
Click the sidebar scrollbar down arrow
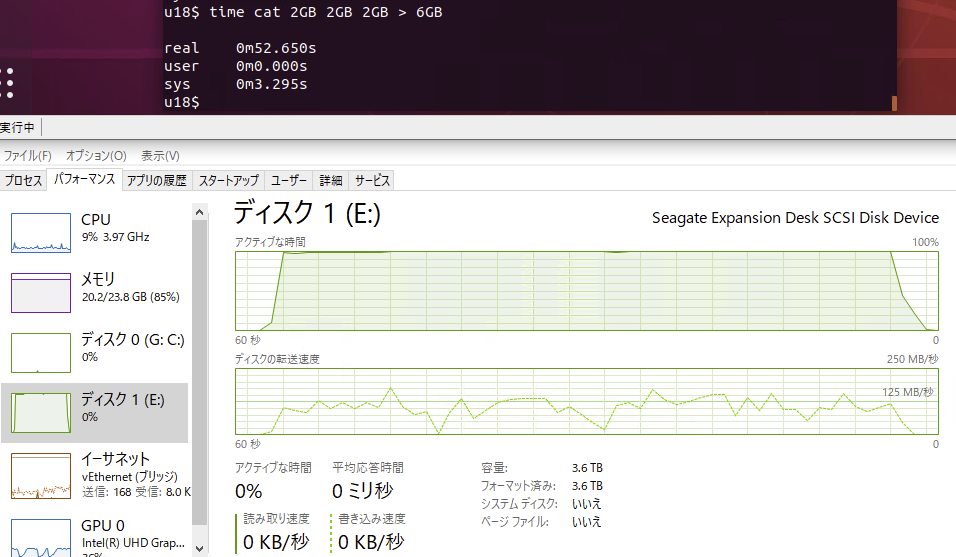pyautogui.click(x=199, y=548)
